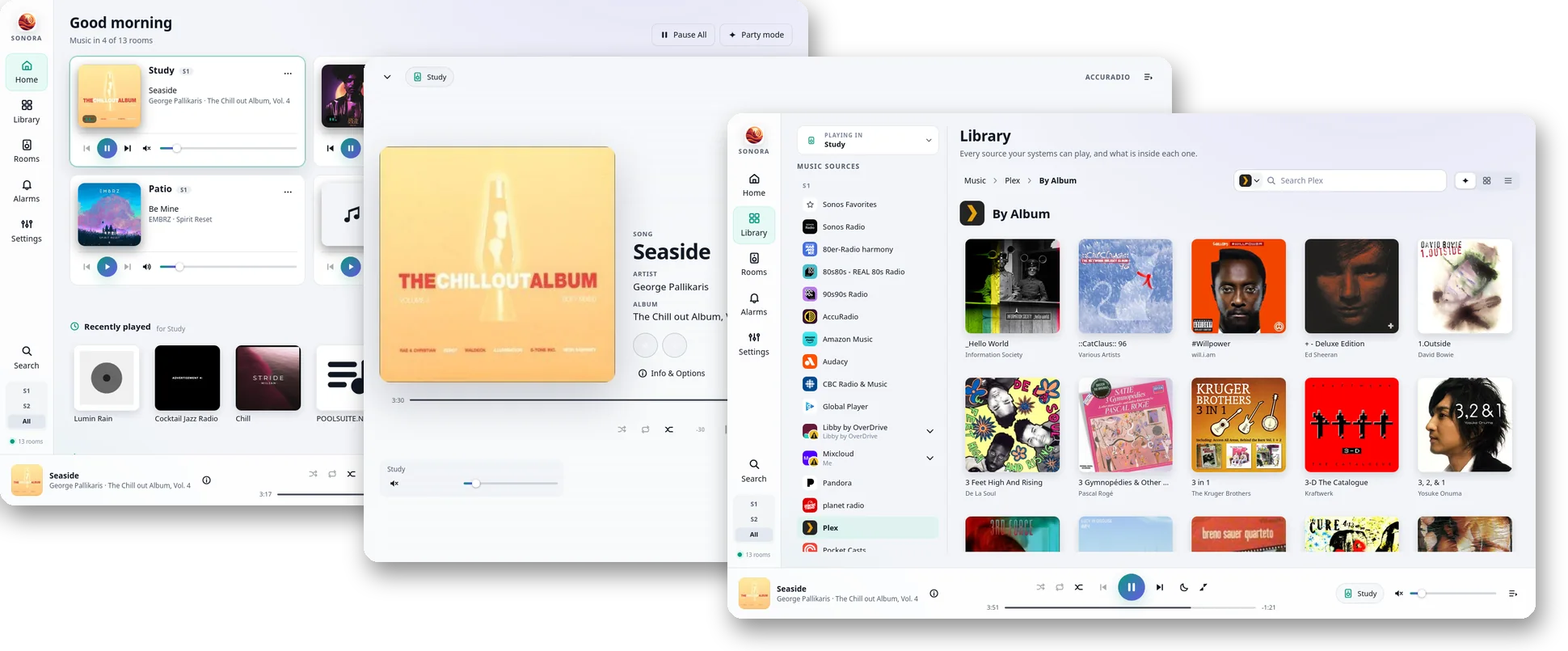Open Alarms in the Good morning window sidebar
This screenshot has width=1568, height=651.
click(x=27, y=190)
